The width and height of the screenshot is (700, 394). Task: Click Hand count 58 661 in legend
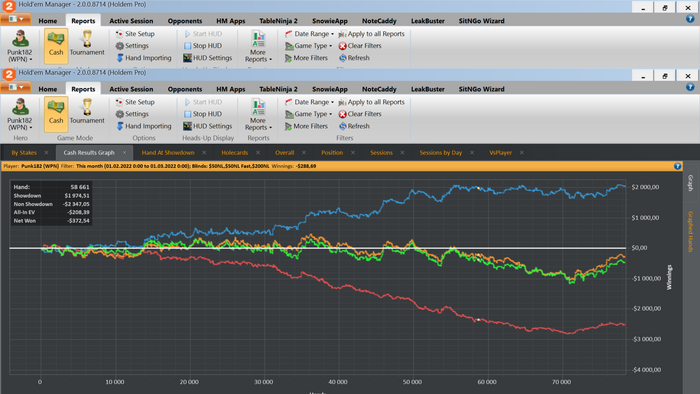[80, 187]
